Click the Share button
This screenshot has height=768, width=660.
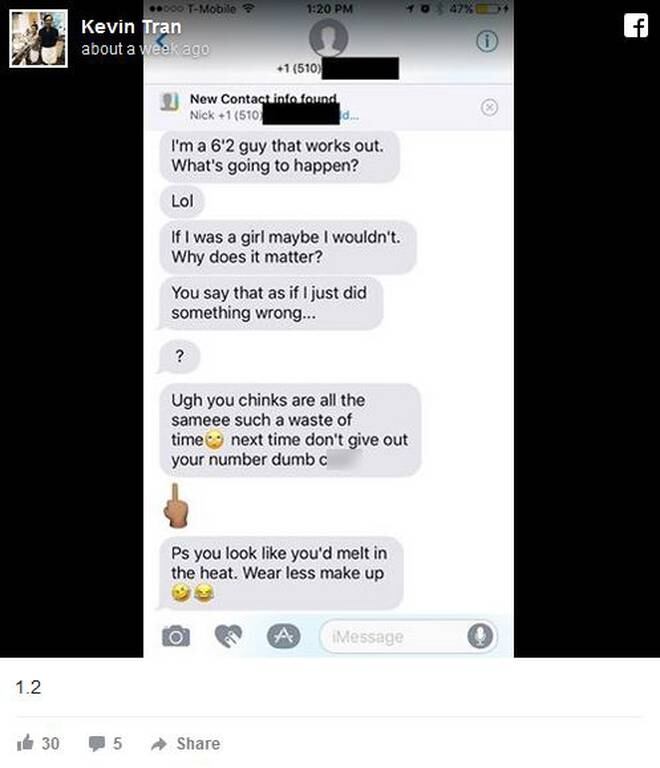coord(186,744)
